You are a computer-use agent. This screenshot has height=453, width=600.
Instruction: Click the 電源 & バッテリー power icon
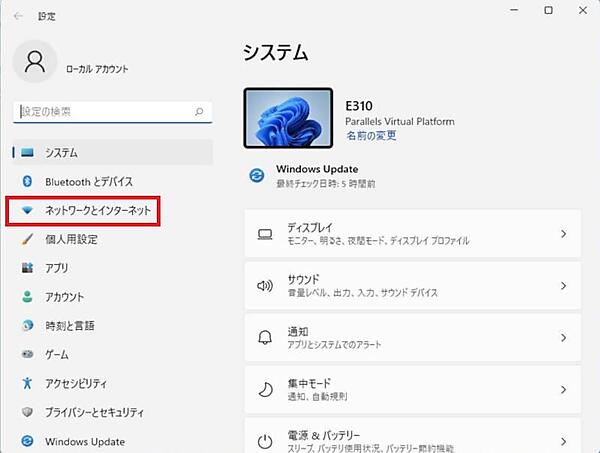click(x=265, y=442)
